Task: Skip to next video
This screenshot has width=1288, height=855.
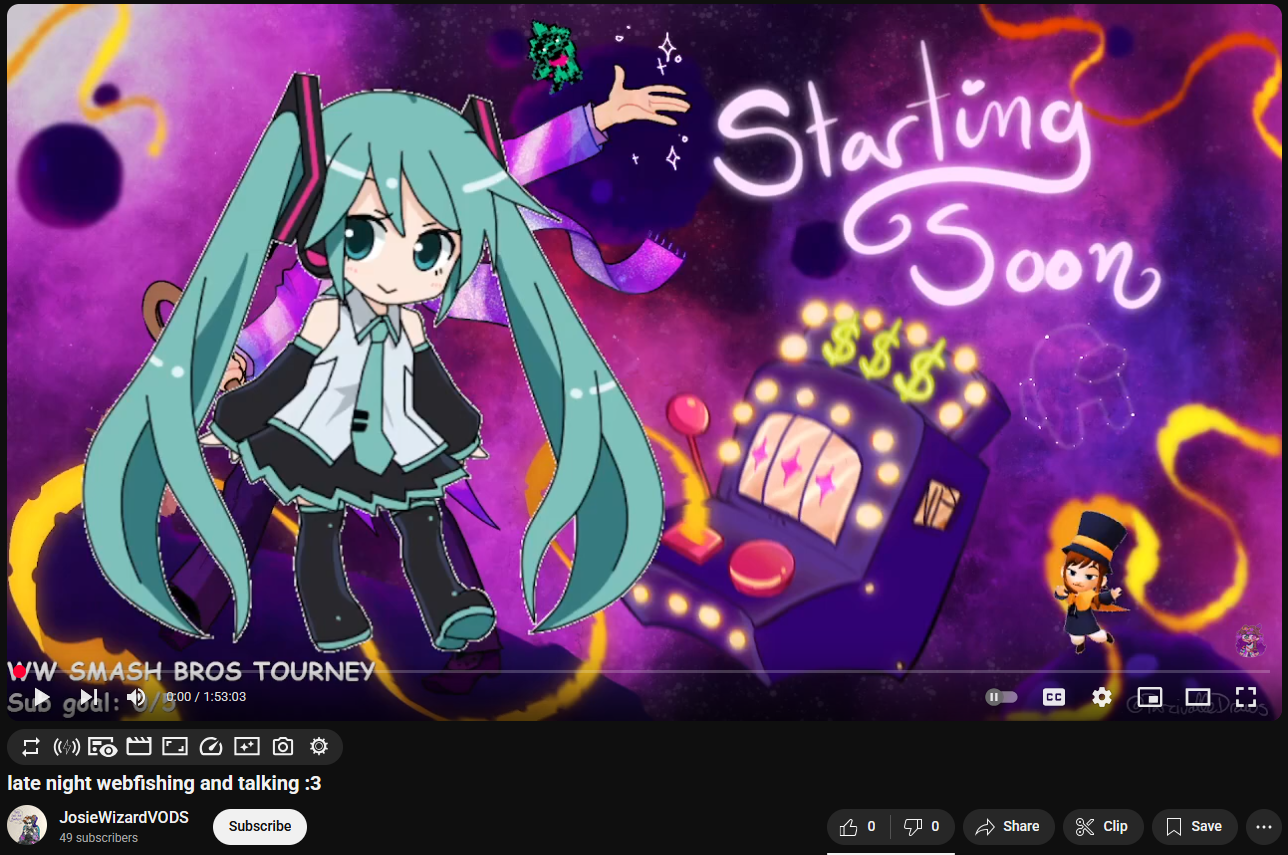Action: [89, 697]
